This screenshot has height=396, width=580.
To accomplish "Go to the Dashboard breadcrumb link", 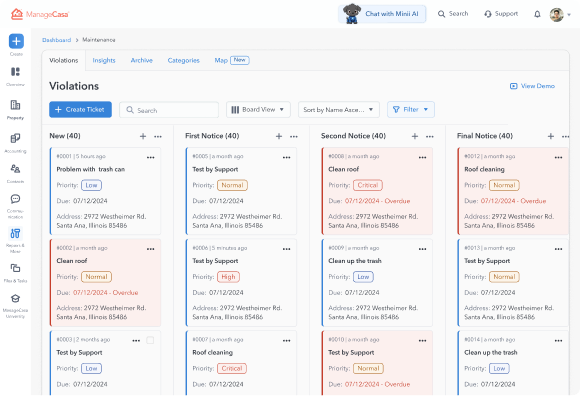I will click(57, 40).
